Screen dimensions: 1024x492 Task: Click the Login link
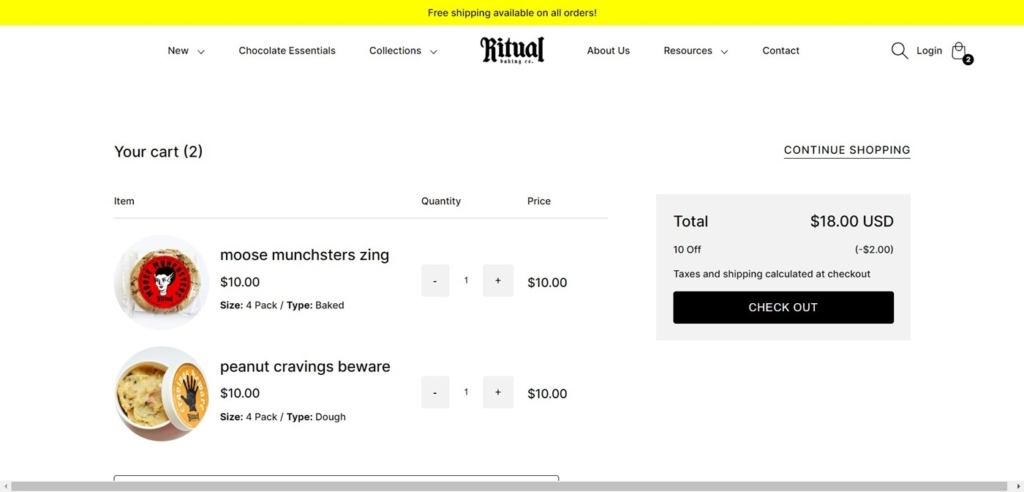pyautogui.click(x=929, y=51)
